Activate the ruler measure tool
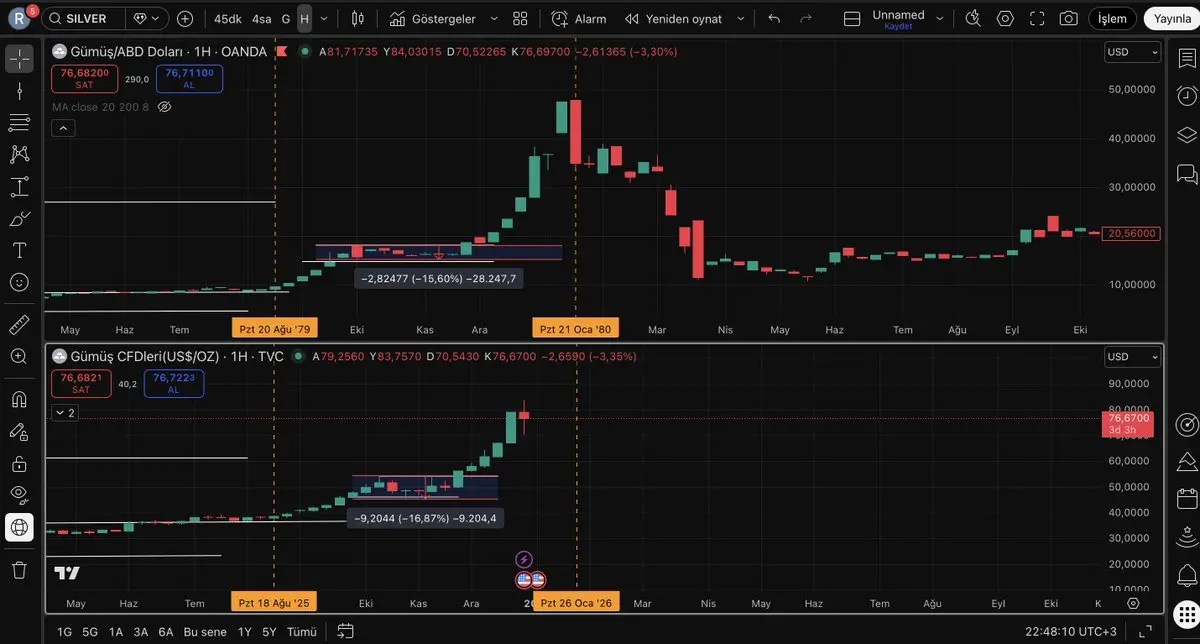The image size is (1200, 644). point(19,324)
